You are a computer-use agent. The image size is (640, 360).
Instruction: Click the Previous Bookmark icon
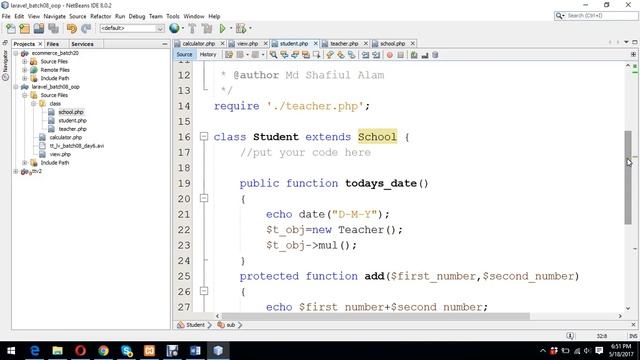click(330, 55)
